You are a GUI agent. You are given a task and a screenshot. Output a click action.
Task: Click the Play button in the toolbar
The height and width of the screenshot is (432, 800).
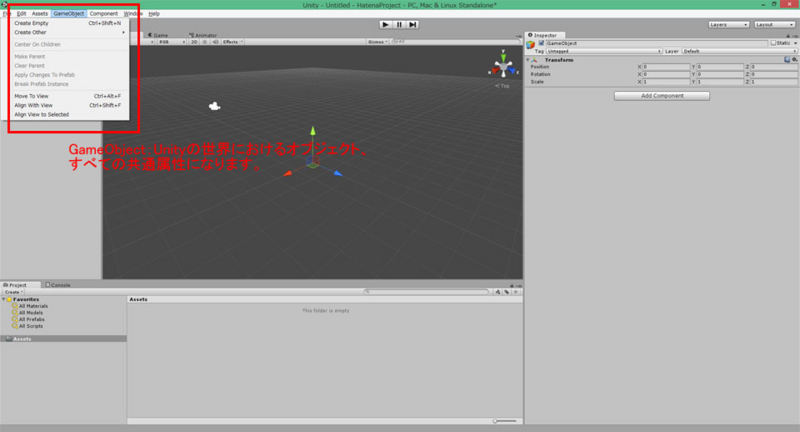pos(386,24)
